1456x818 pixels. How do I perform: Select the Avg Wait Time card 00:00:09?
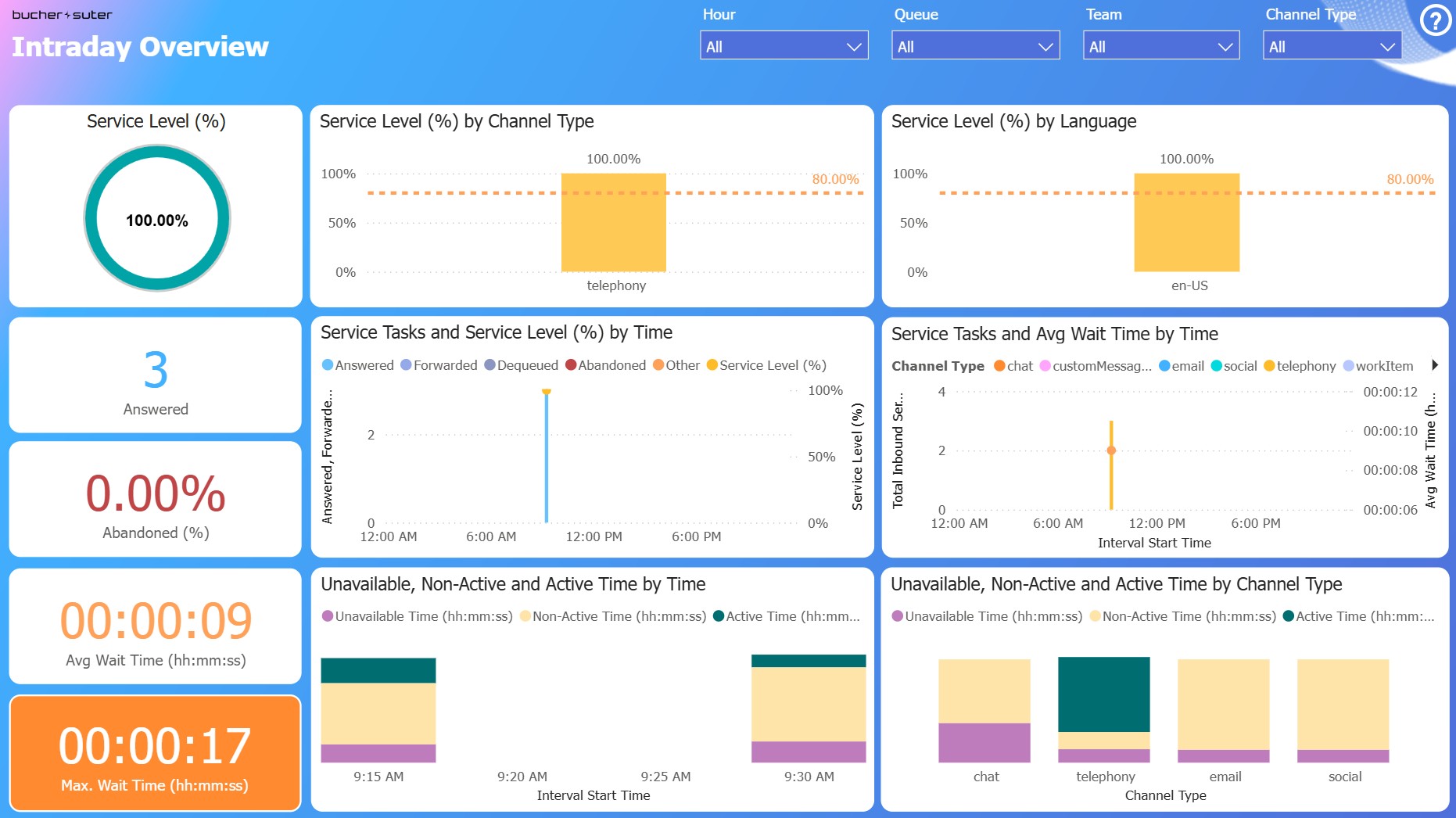click(x=156, y=626)
